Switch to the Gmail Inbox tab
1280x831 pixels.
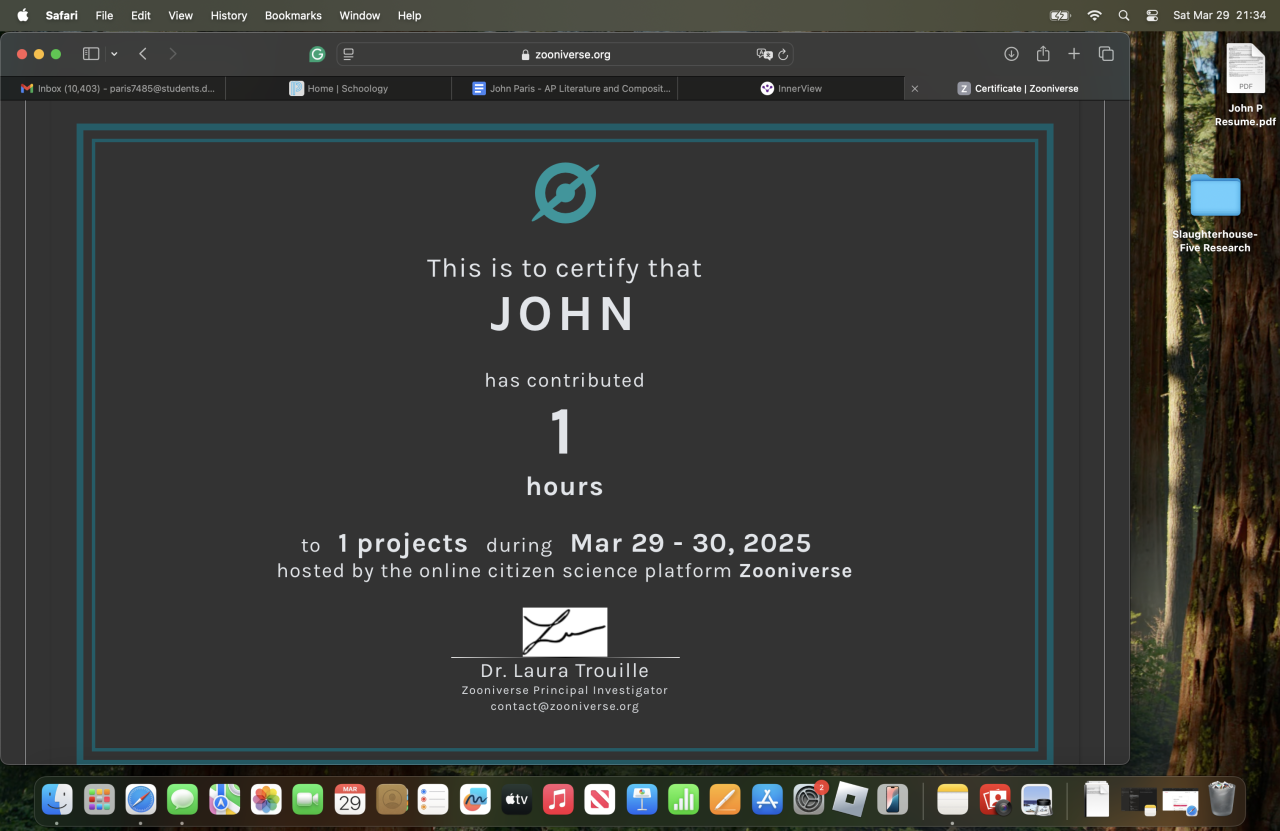click(x=116, y=88)
